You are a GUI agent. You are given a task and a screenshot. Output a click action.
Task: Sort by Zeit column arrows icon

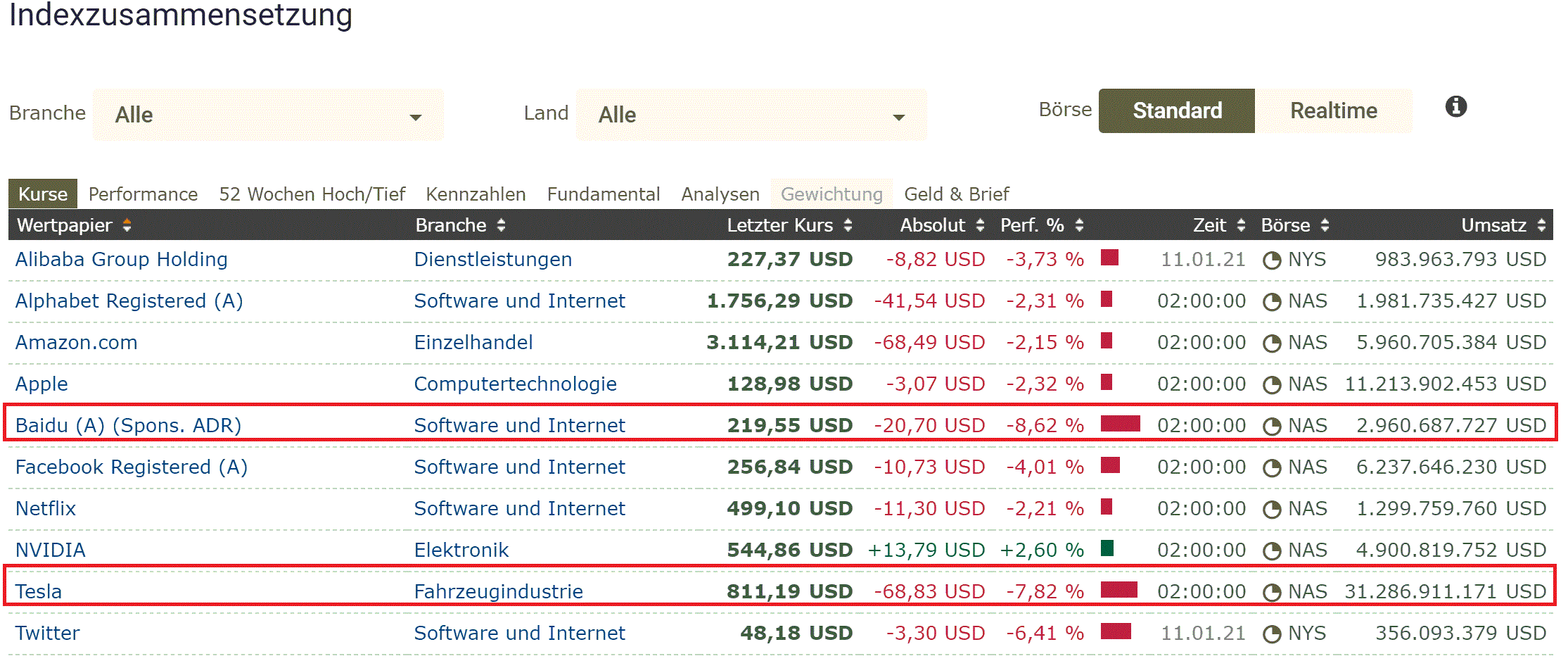1241,225
